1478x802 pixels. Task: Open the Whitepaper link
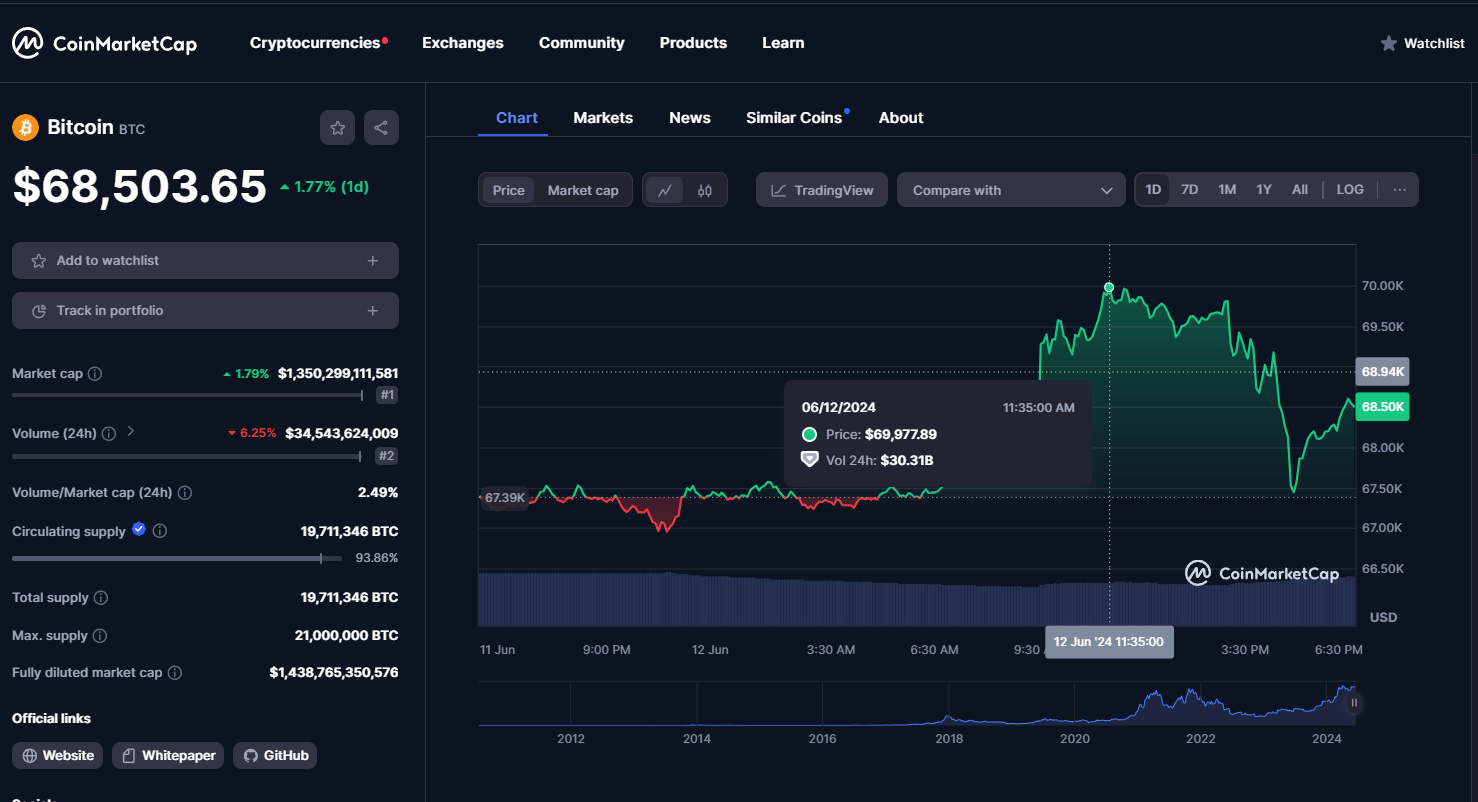click(x=168, y=756)
